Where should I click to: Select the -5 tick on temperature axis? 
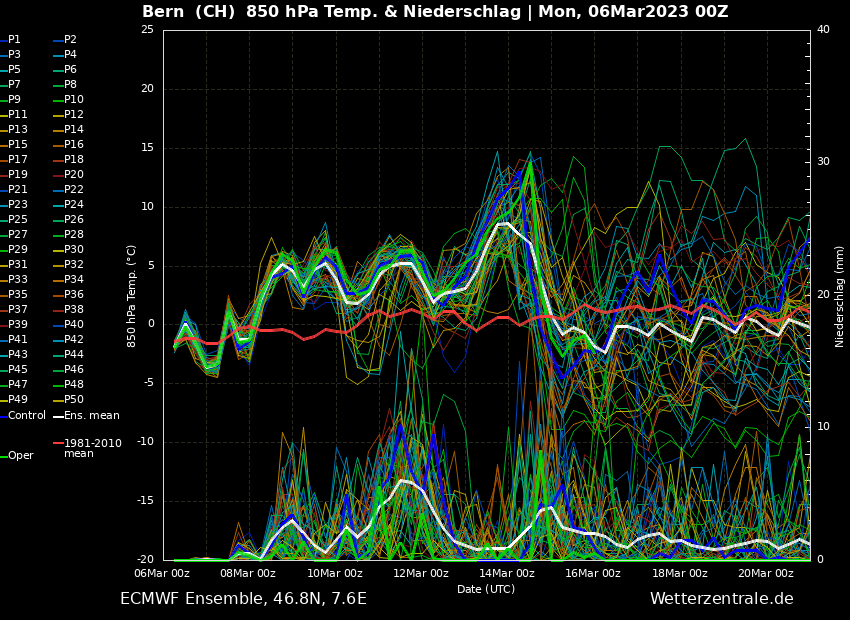pos(149,383)
